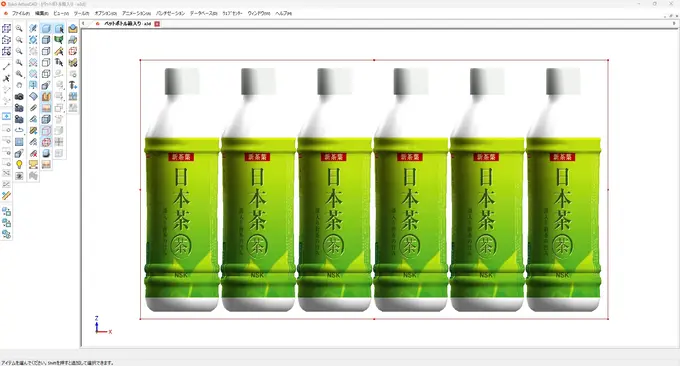Select the green map with cursor icon
This screenshot has width=680, height=366.
coord(59,39)
